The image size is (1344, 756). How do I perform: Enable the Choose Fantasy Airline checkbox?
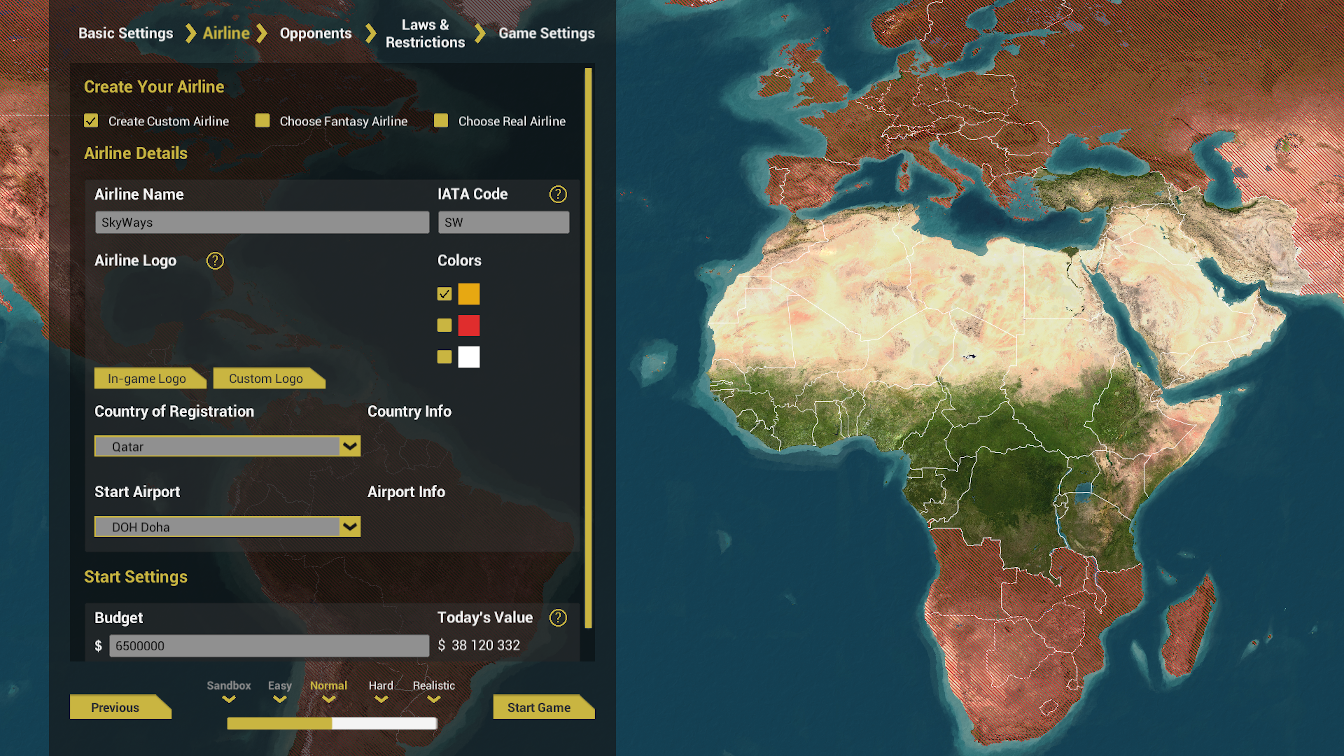click(x=262, y=121)
